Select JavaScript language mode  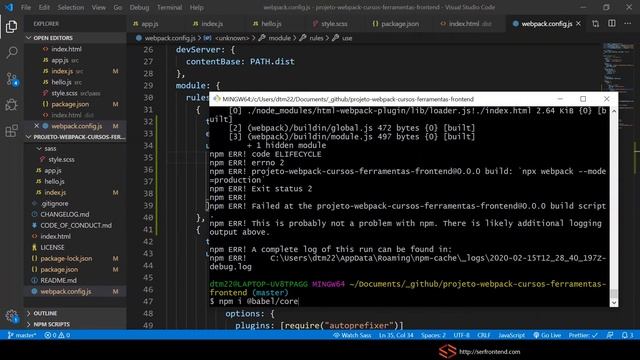511,335
